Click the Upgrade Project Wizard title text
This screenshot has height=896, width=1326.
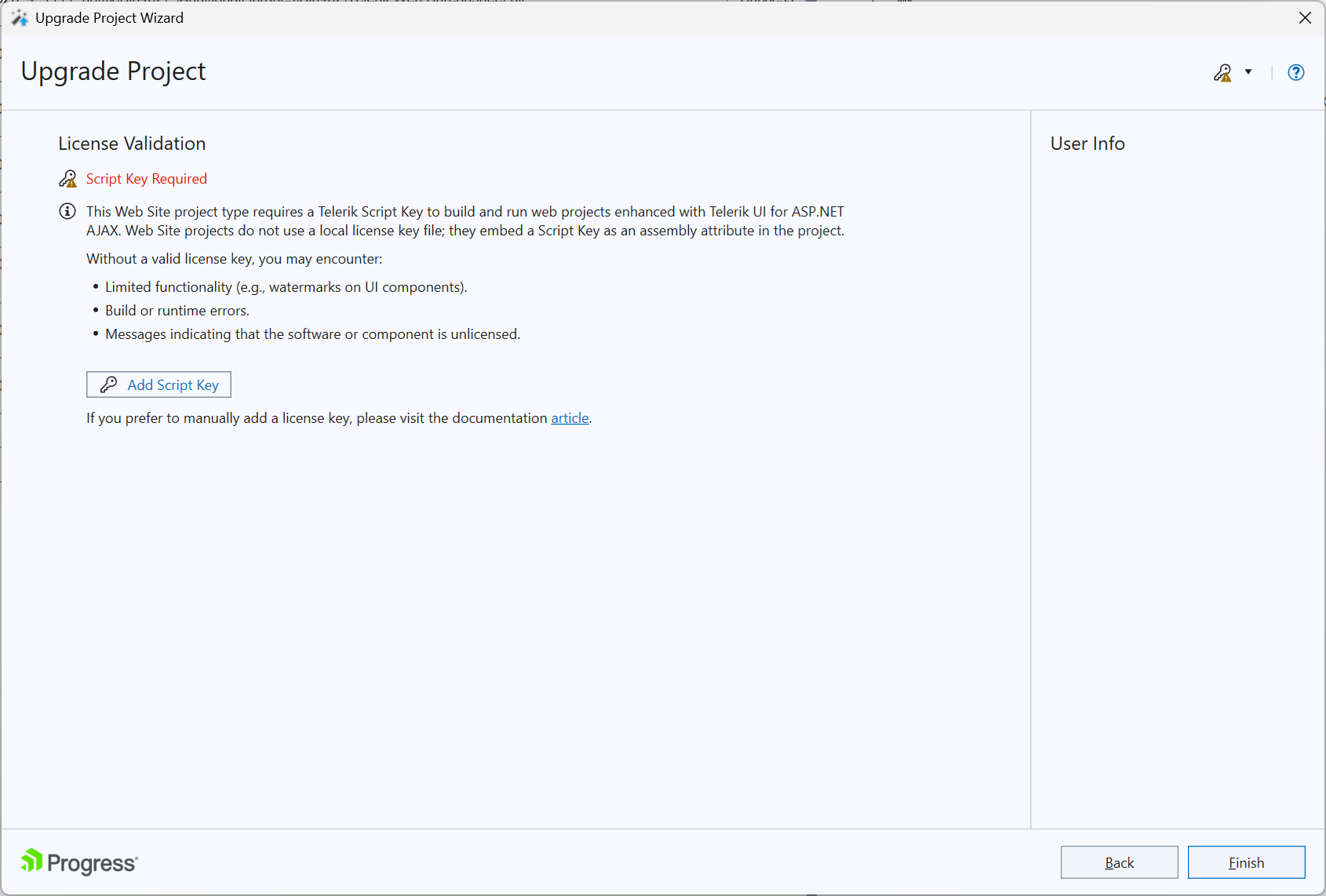point(109,18)
